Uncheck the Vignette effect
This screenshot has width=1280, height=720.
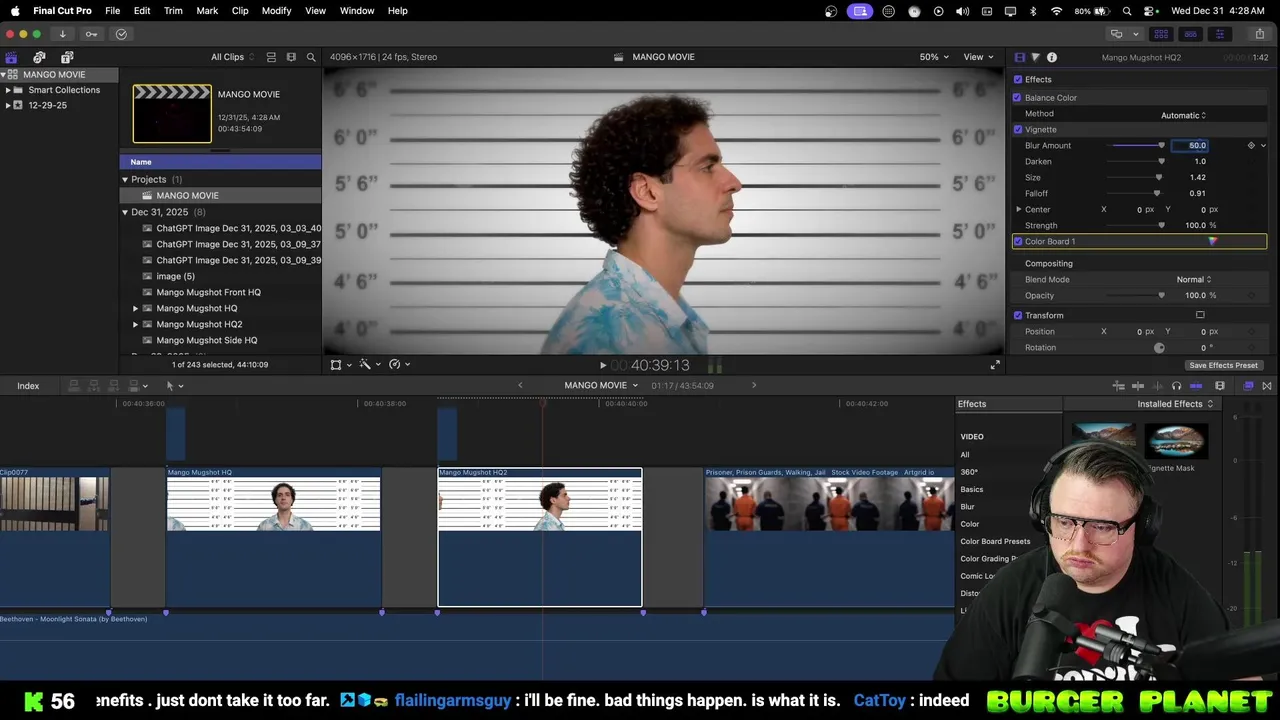1018,129
